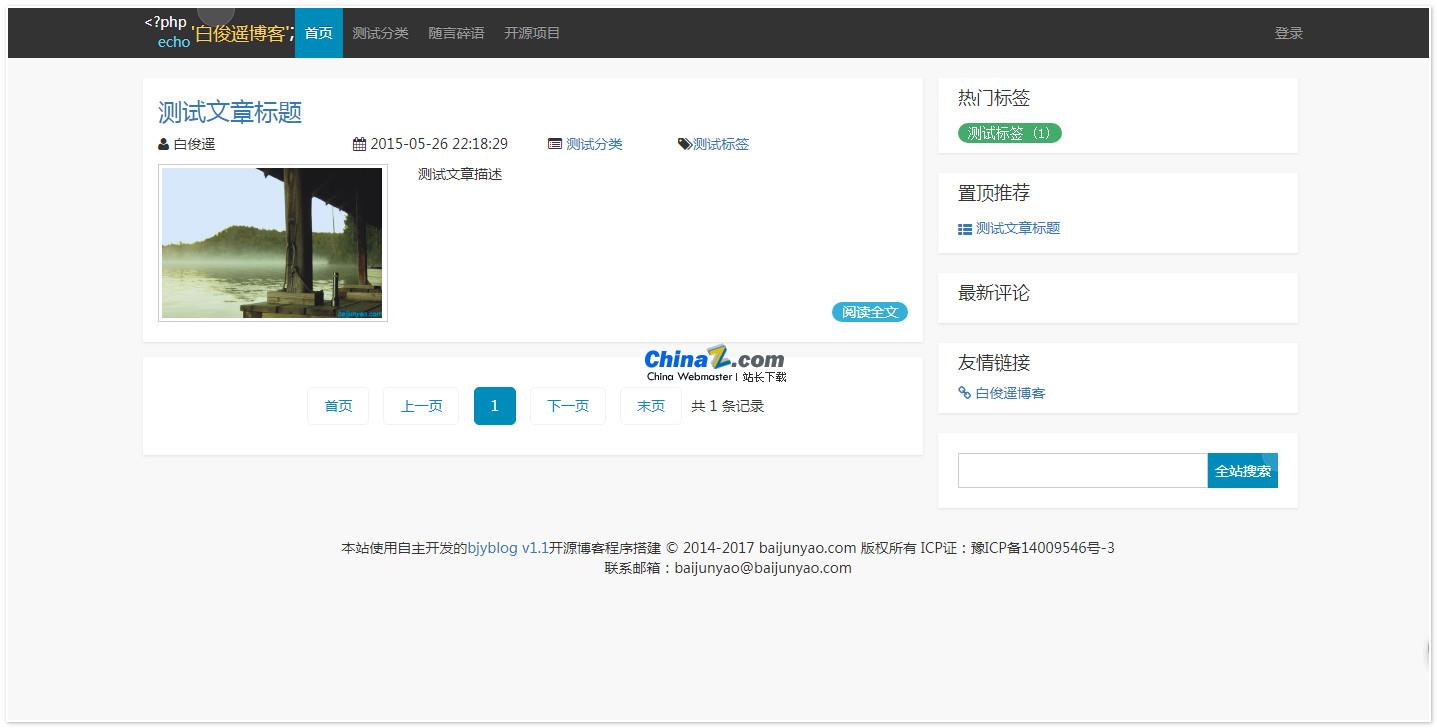Click the calendar icon before the publish date
The height and width of the screenshot is (728, 1437).
(x=360, y=143)
